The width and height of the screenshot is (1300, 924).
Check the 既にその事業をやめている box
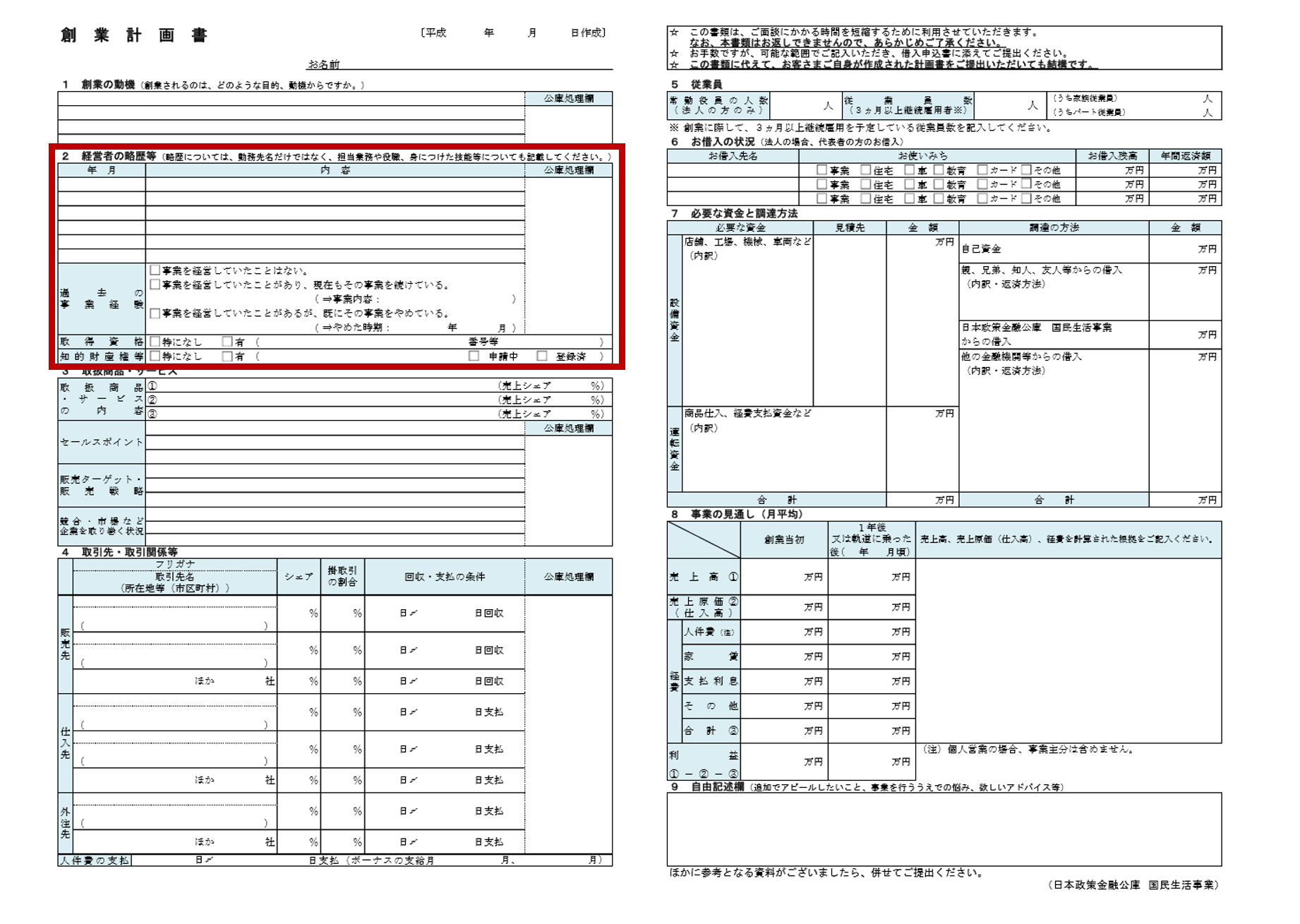pyautogui.click(x=155, y=313)
